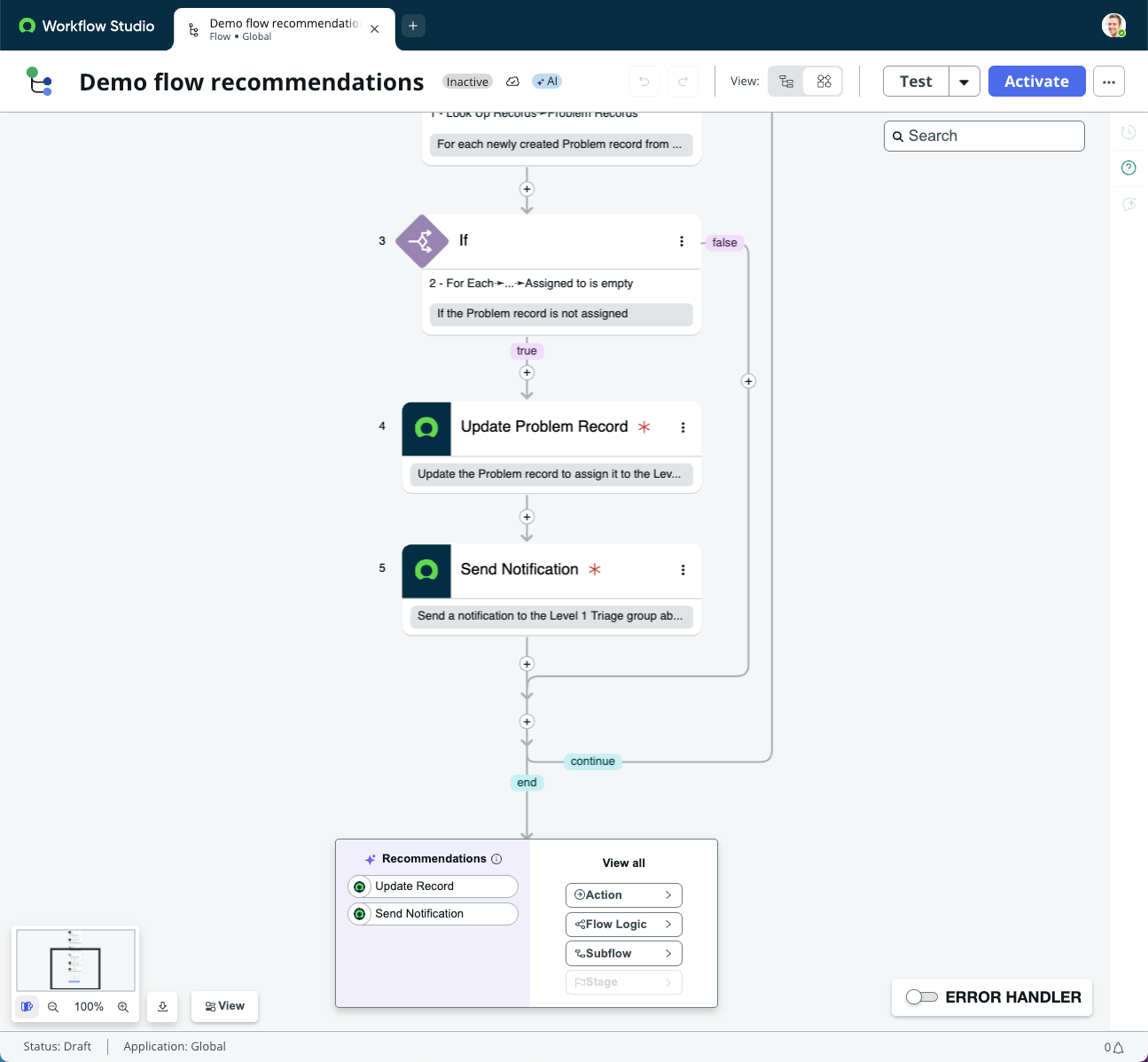1148x1062 pixels.
Task: Click 'Application: Global' in status bar
Action: pyautogui.click(x=175, y=1046)
